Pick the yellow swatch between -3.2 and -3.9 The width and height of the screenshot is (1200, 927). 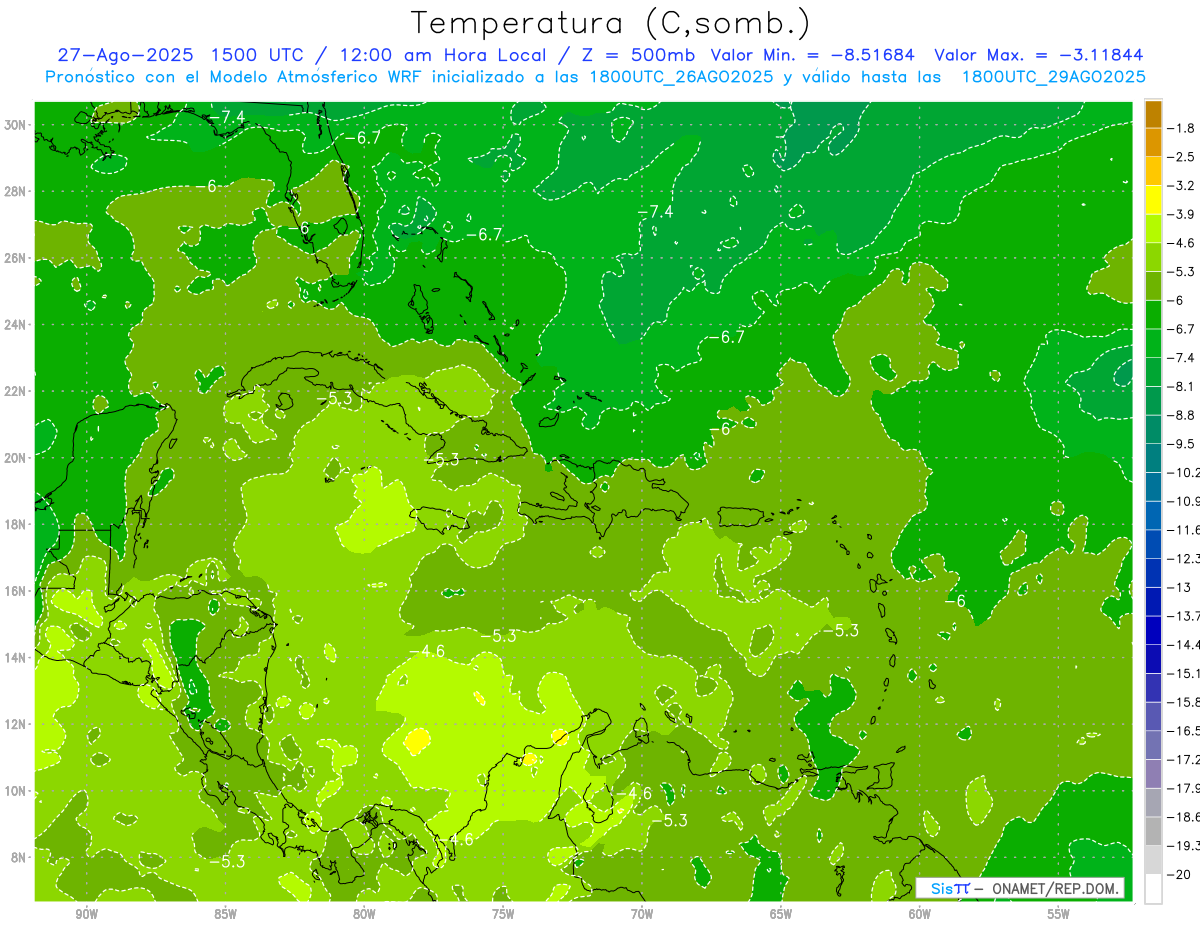point(1153,200)
